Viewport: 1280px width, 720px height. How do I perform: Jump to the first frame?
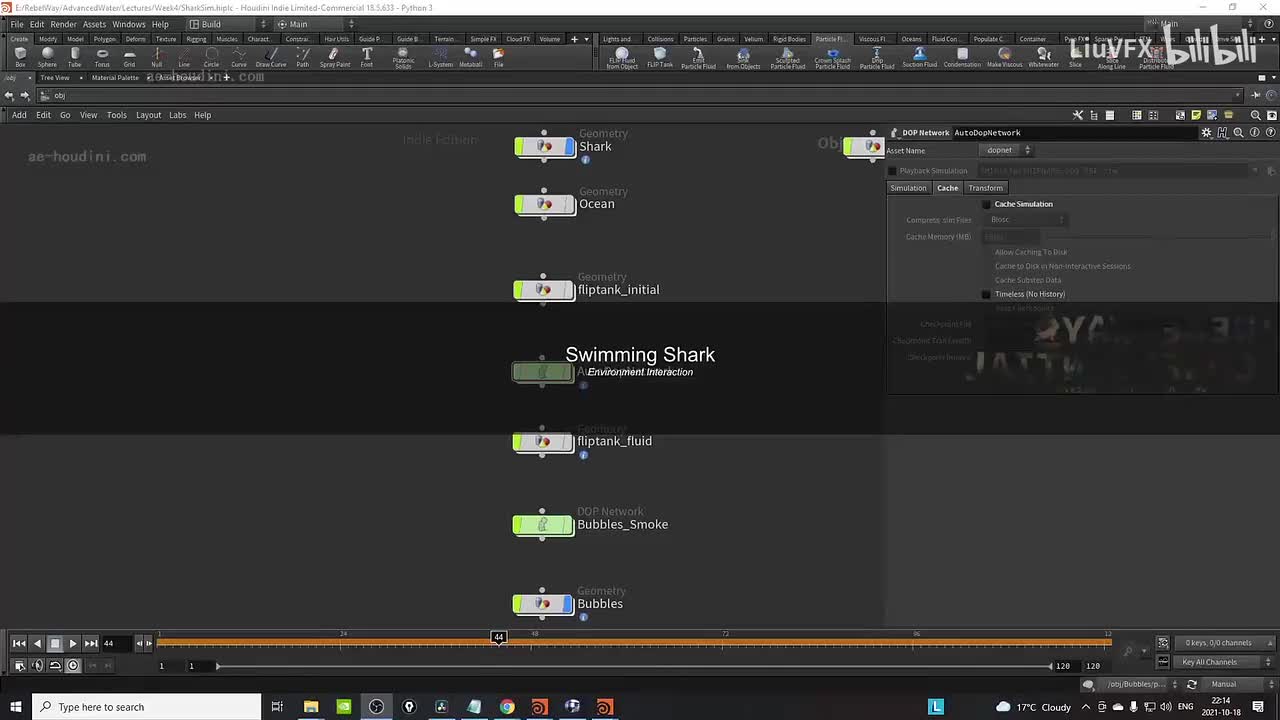(19, 643)
